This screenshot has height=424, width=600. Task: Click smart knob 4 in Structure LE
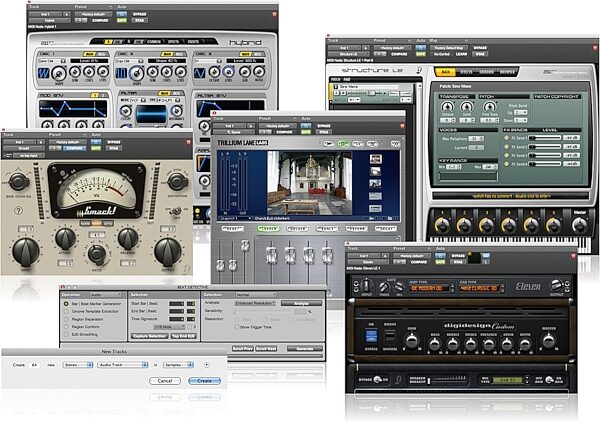(509, 226)
